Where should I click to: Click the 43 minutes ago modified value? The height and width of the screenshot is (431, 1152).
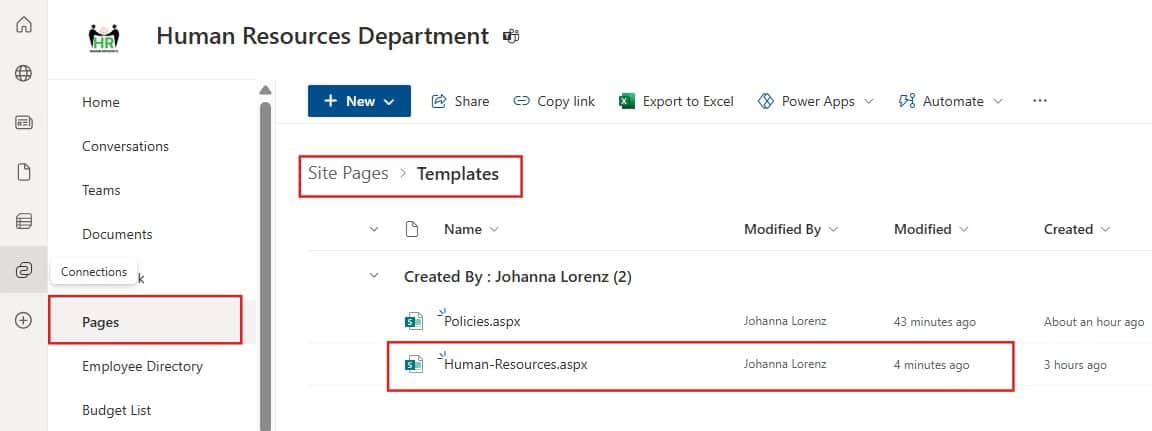coord(935,322)
